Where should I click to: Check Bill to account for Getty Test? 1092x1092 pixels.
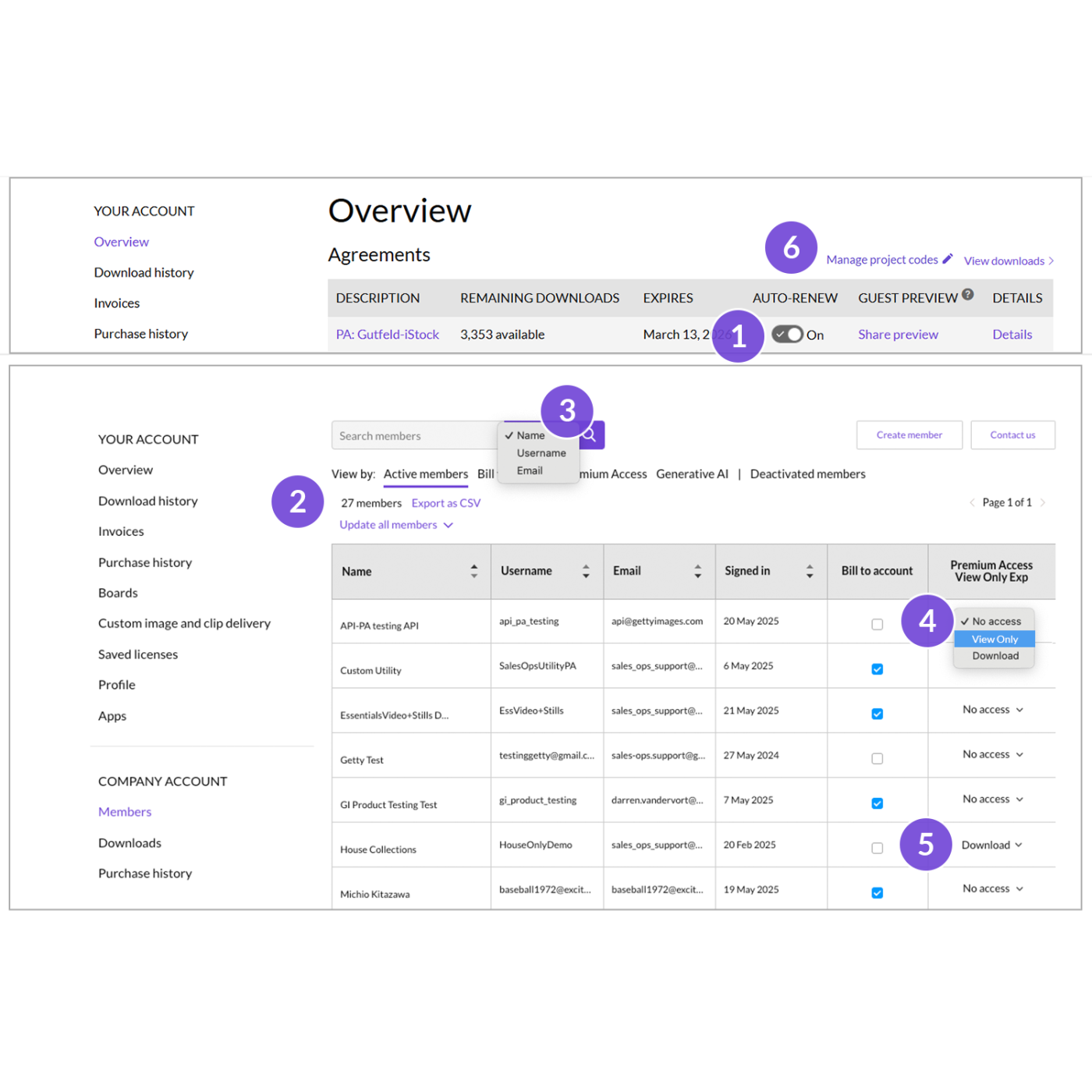(877, 757)
